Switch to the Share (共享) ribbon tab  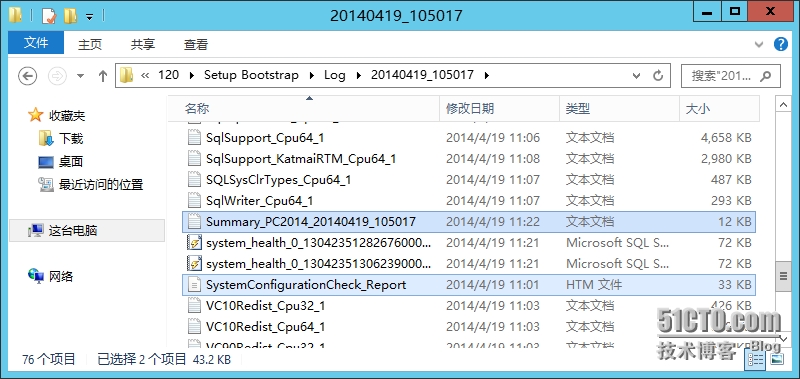coord(143,45)
